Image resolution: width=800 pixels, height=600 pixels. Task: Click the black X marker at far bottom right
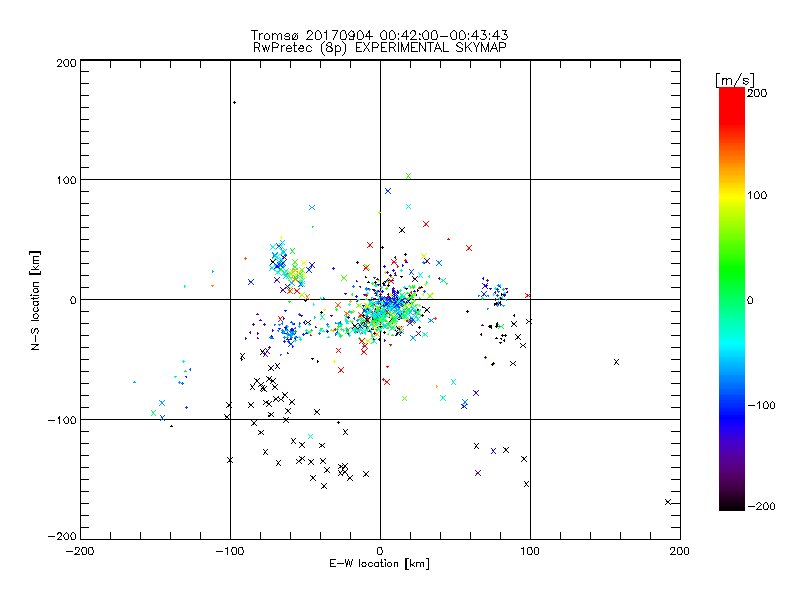pos(668,502)
